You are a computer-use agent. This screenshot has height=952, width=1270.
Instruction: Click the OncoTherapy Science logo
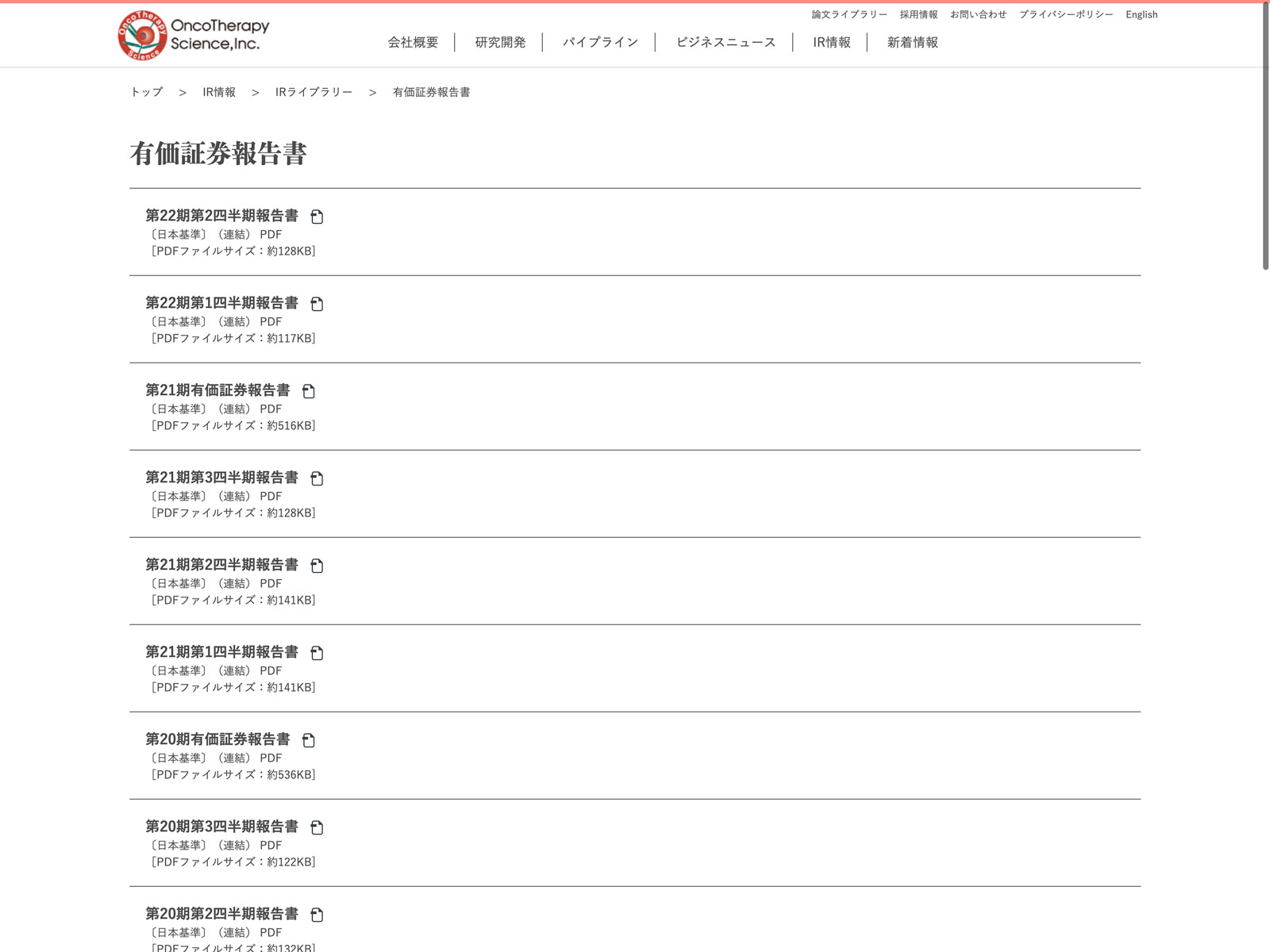(x=194, y=36)
